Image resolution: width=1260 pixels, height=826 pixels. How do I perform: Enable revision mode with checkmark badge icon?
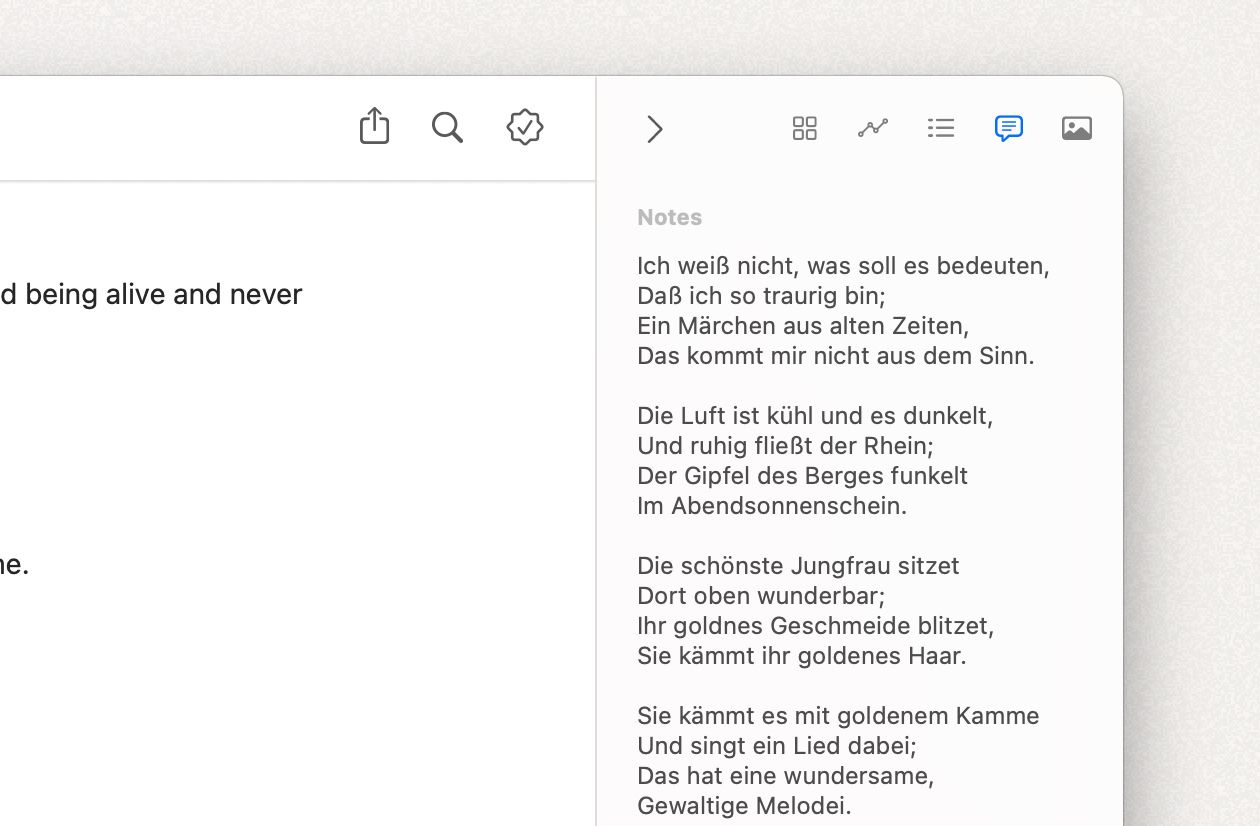[525, 127]
